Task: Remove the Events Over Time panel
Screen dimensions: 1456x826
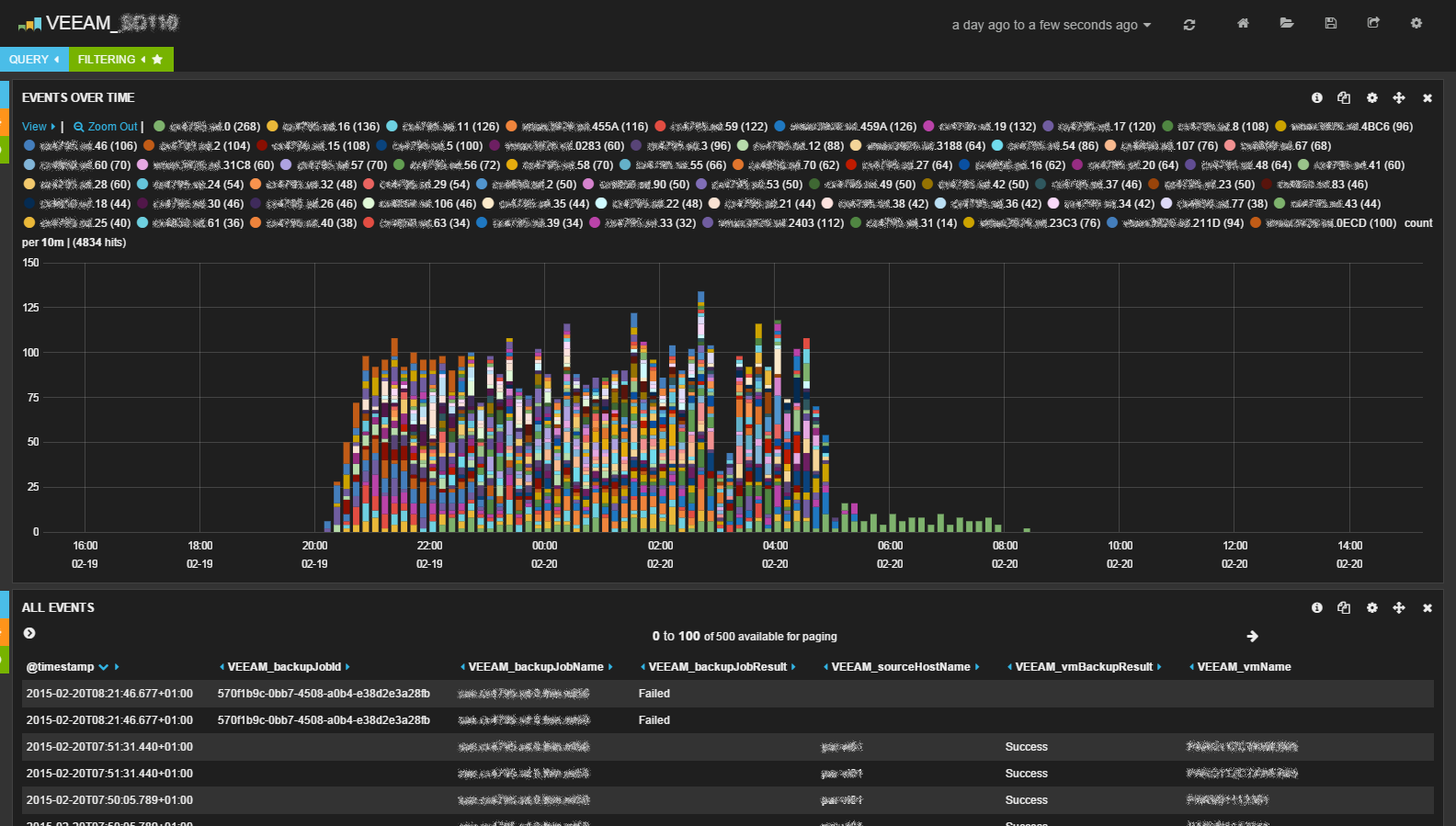Action: coord(1428,98)
